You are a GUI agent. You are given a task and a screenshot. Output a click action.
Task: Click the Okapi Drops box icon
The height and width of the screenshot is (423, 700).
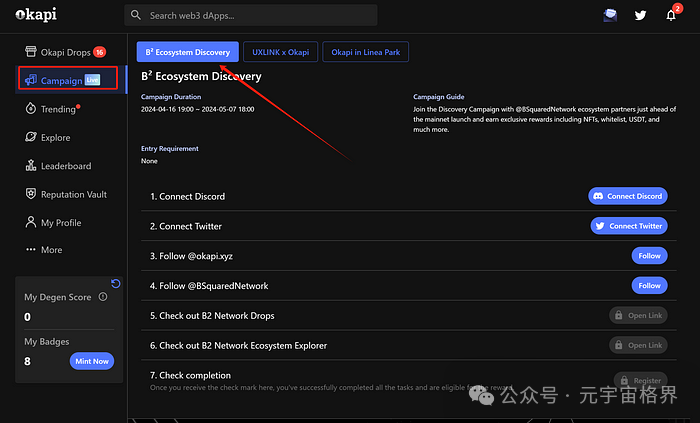coord(31,52)
